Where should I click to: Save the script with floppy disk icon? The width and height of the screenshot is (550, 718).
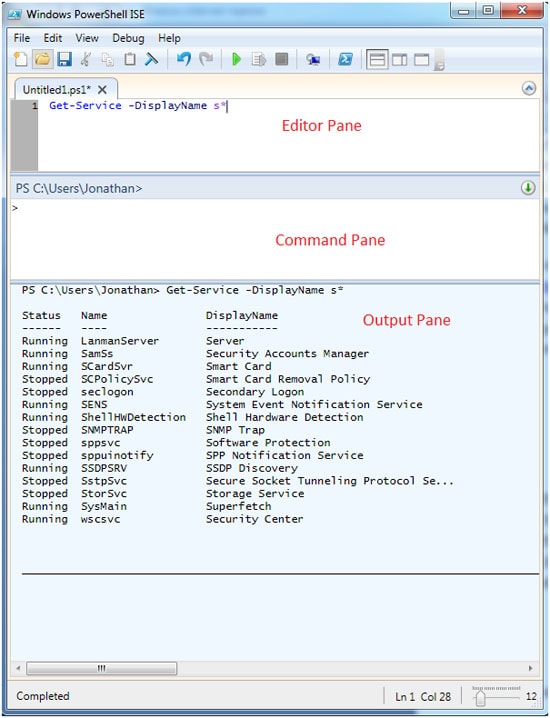64,60
